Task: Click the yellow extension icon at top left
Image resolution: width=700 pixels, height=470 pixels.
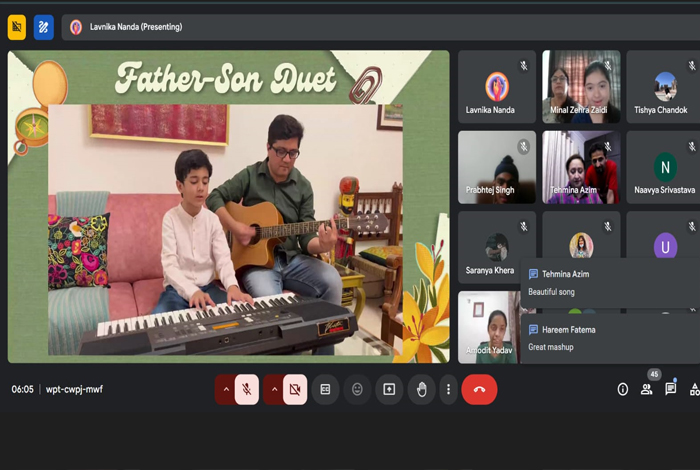Action: click(17, 27)
